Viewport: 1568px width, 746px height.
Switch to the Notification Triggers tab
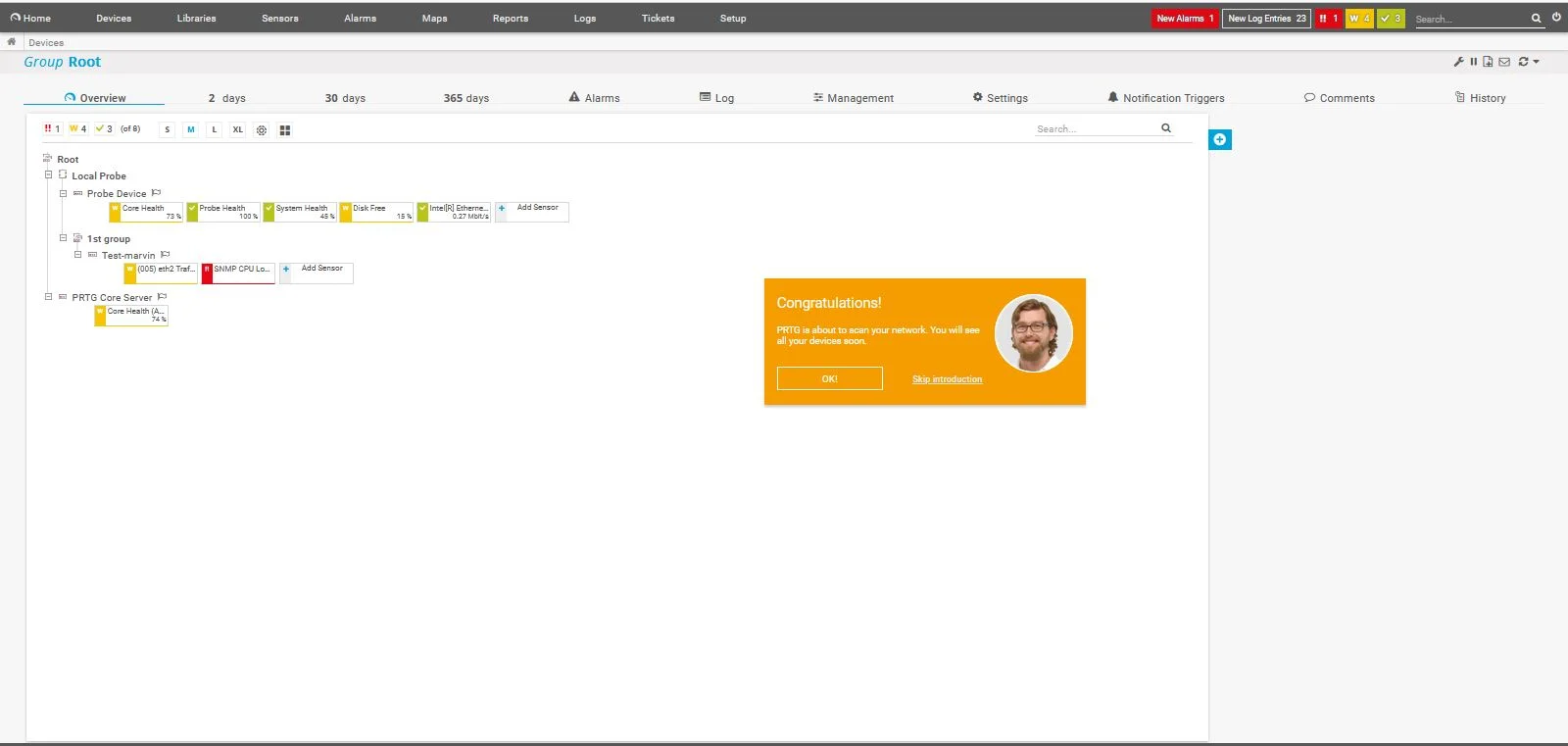pyautogui.click(x=1166, y=98)
